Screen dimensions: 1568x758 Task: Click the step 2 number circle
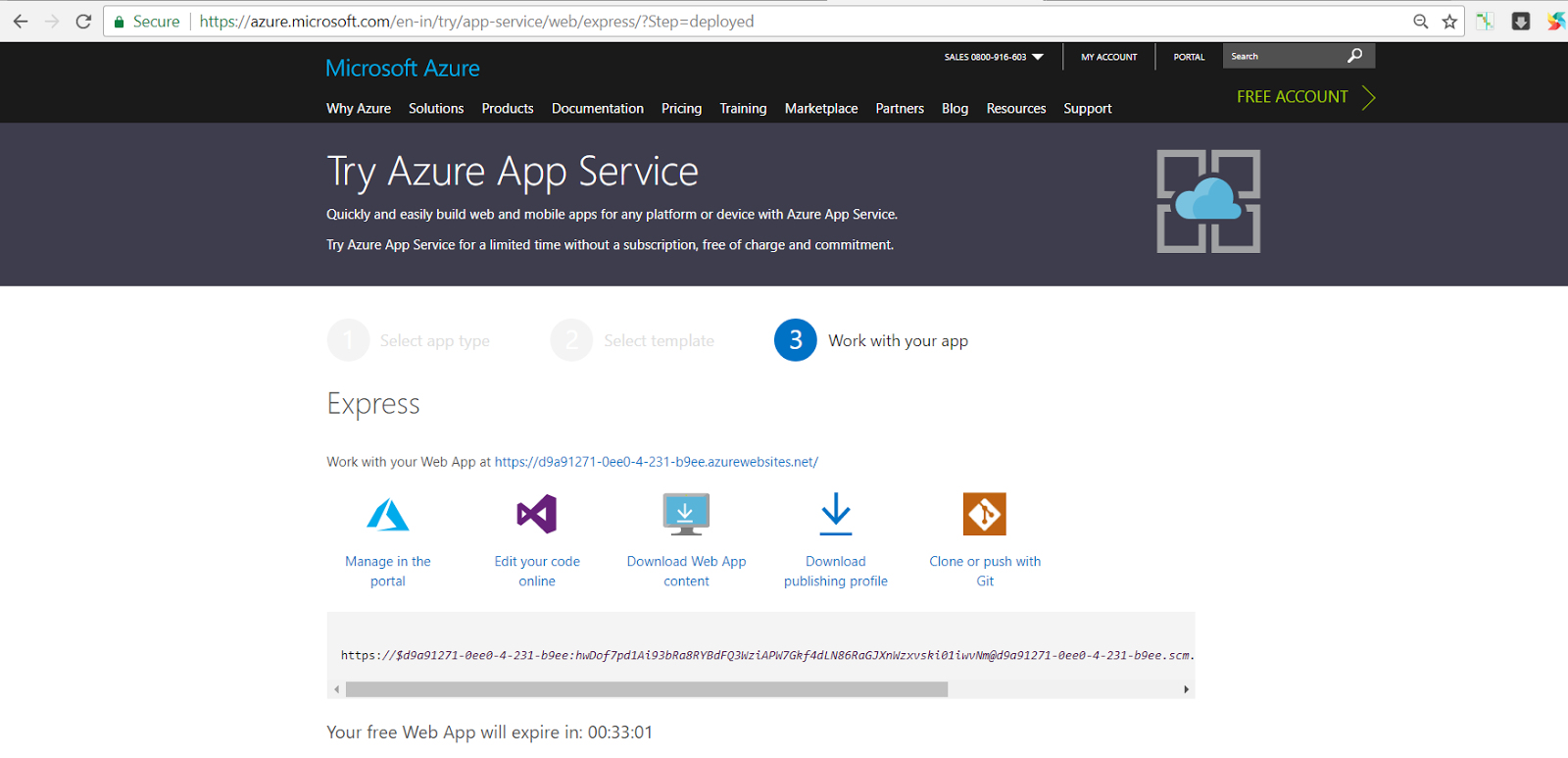[571, 340]
